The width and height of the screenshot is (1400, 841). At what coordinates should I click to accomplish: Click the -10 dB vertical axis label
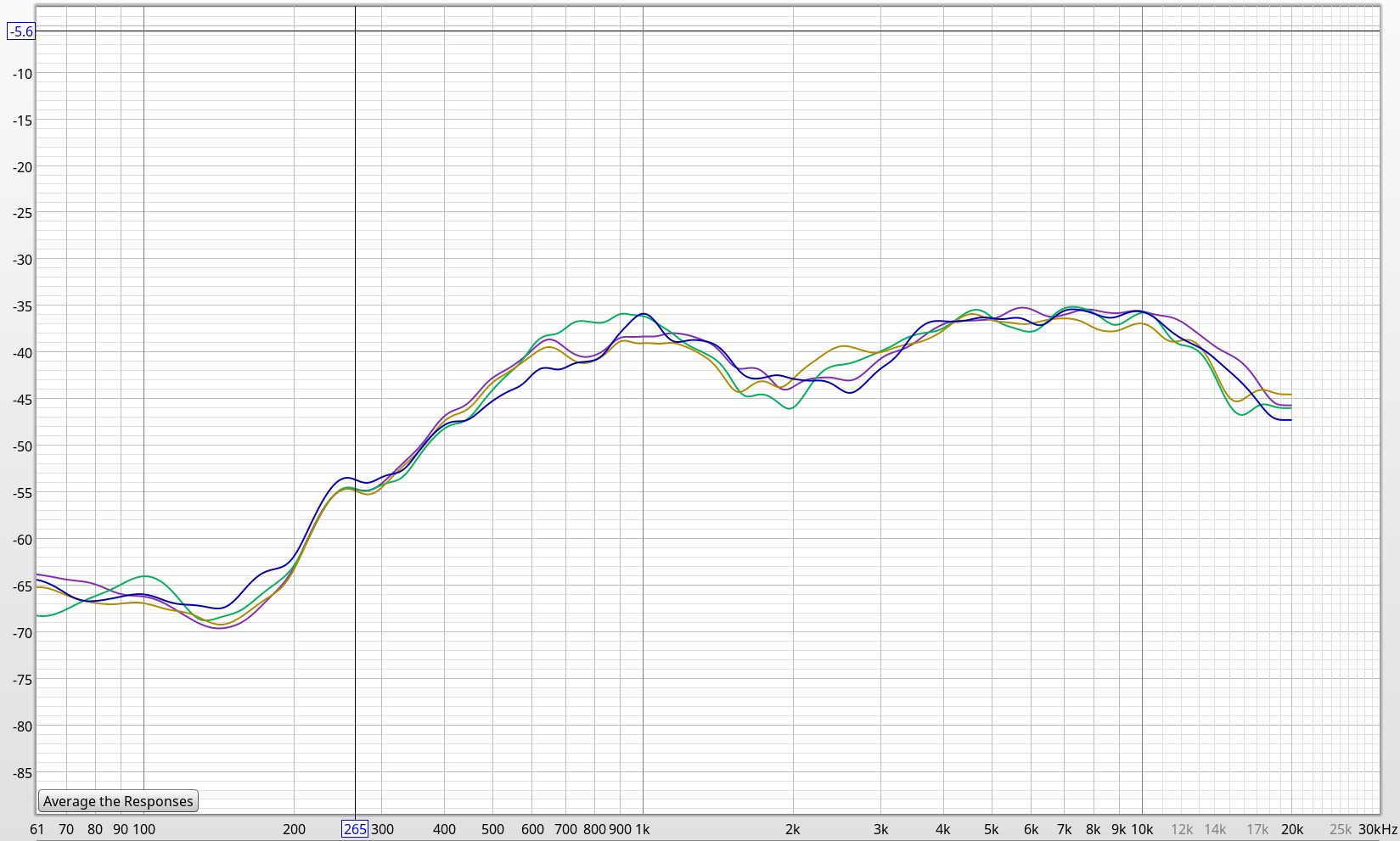point(23,74)
